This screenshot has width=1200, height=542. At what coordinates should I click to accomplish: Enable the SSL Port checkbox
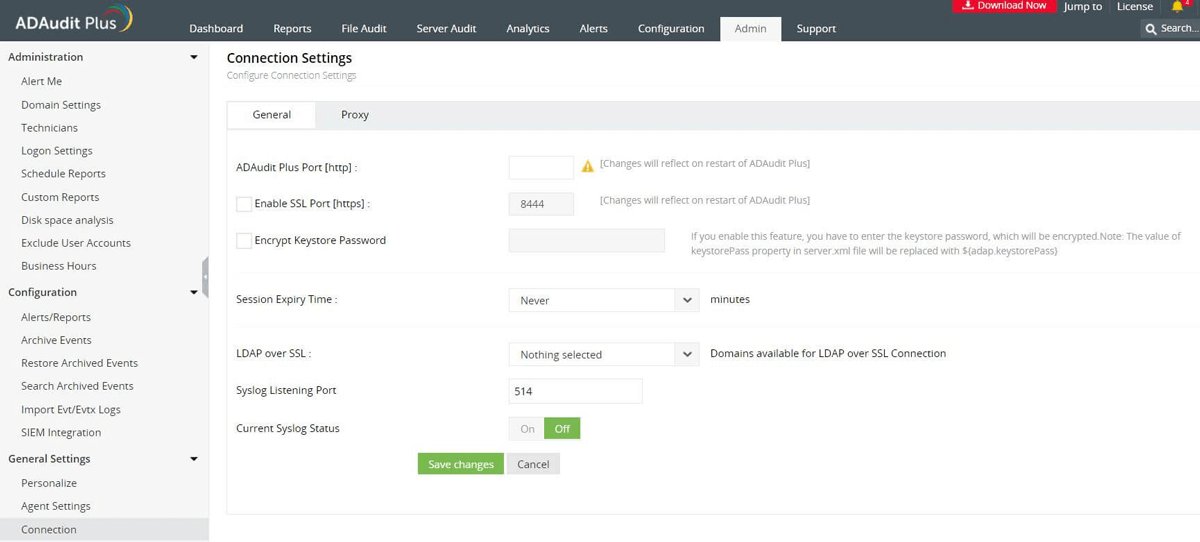[244, 204]
